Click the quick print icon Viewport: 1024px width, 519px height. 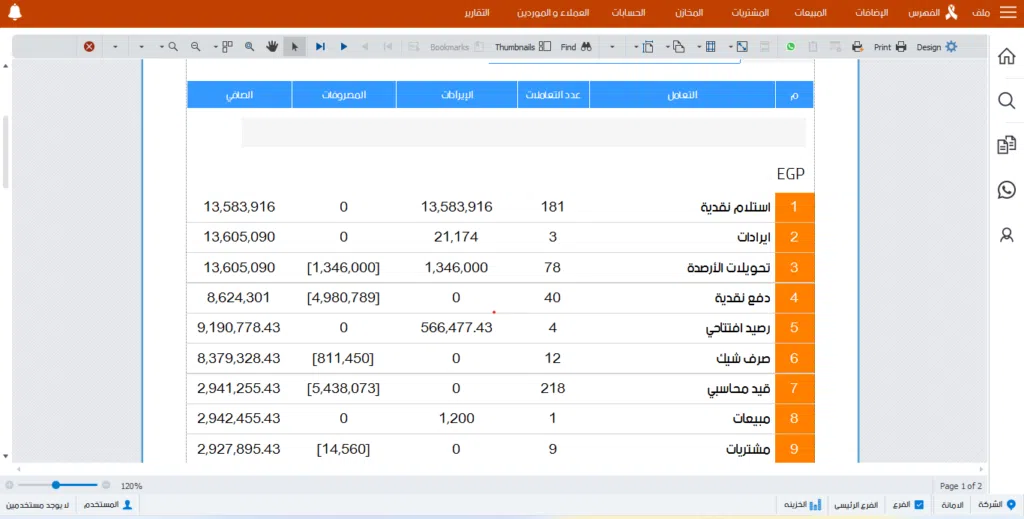point(857,47)
